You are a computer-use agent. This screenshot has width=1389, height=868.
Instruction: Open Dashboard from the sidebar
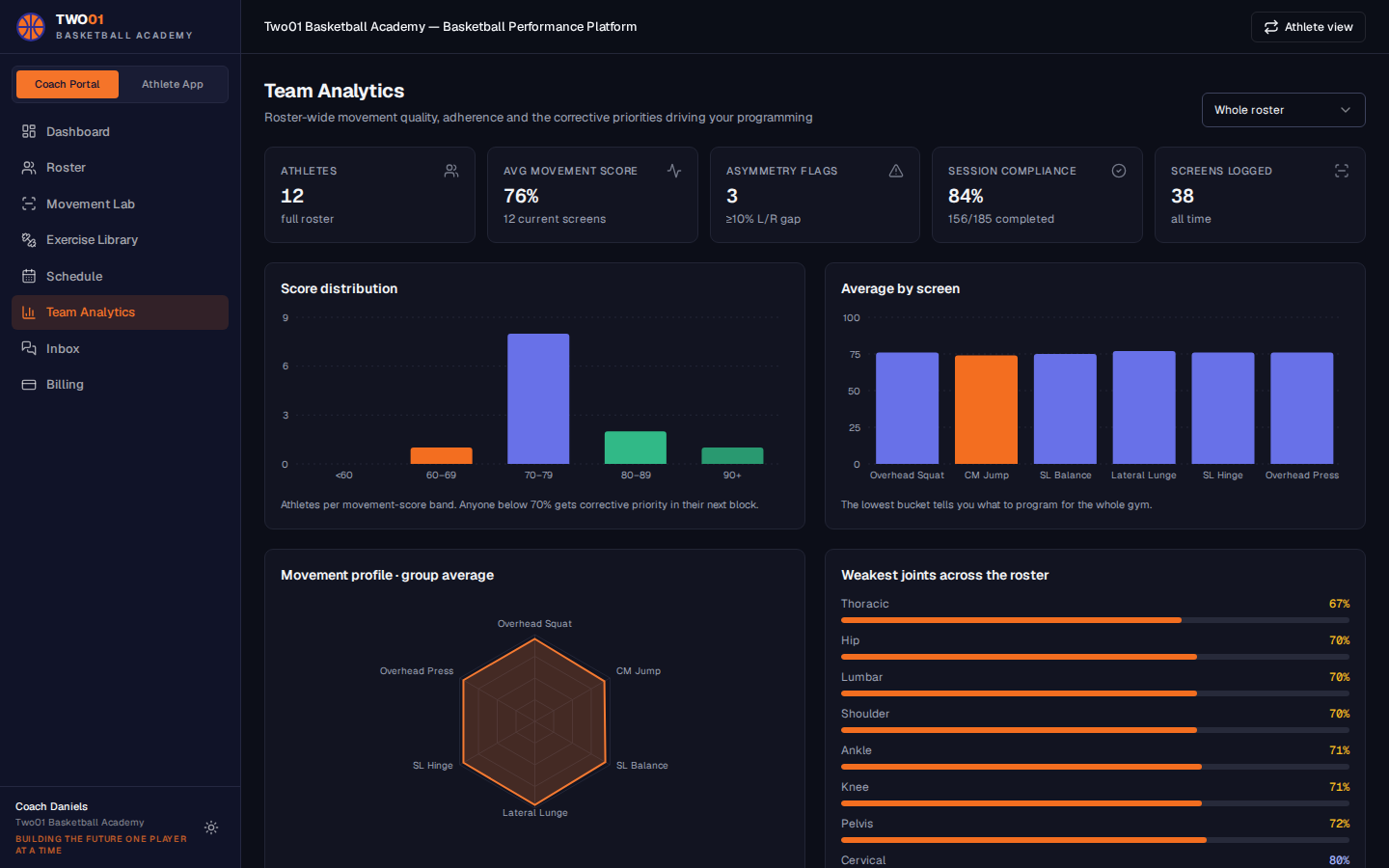[120, 131]
